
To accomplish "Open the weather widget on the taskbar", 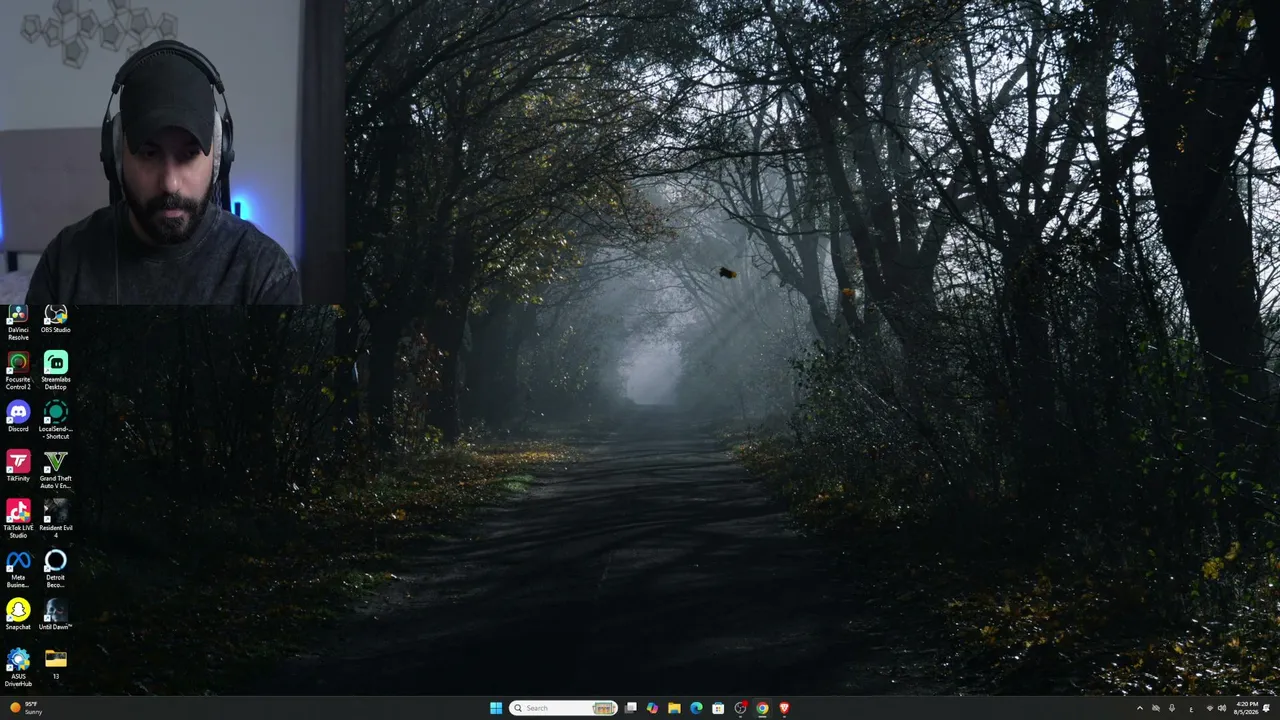I will pos(27,708).
